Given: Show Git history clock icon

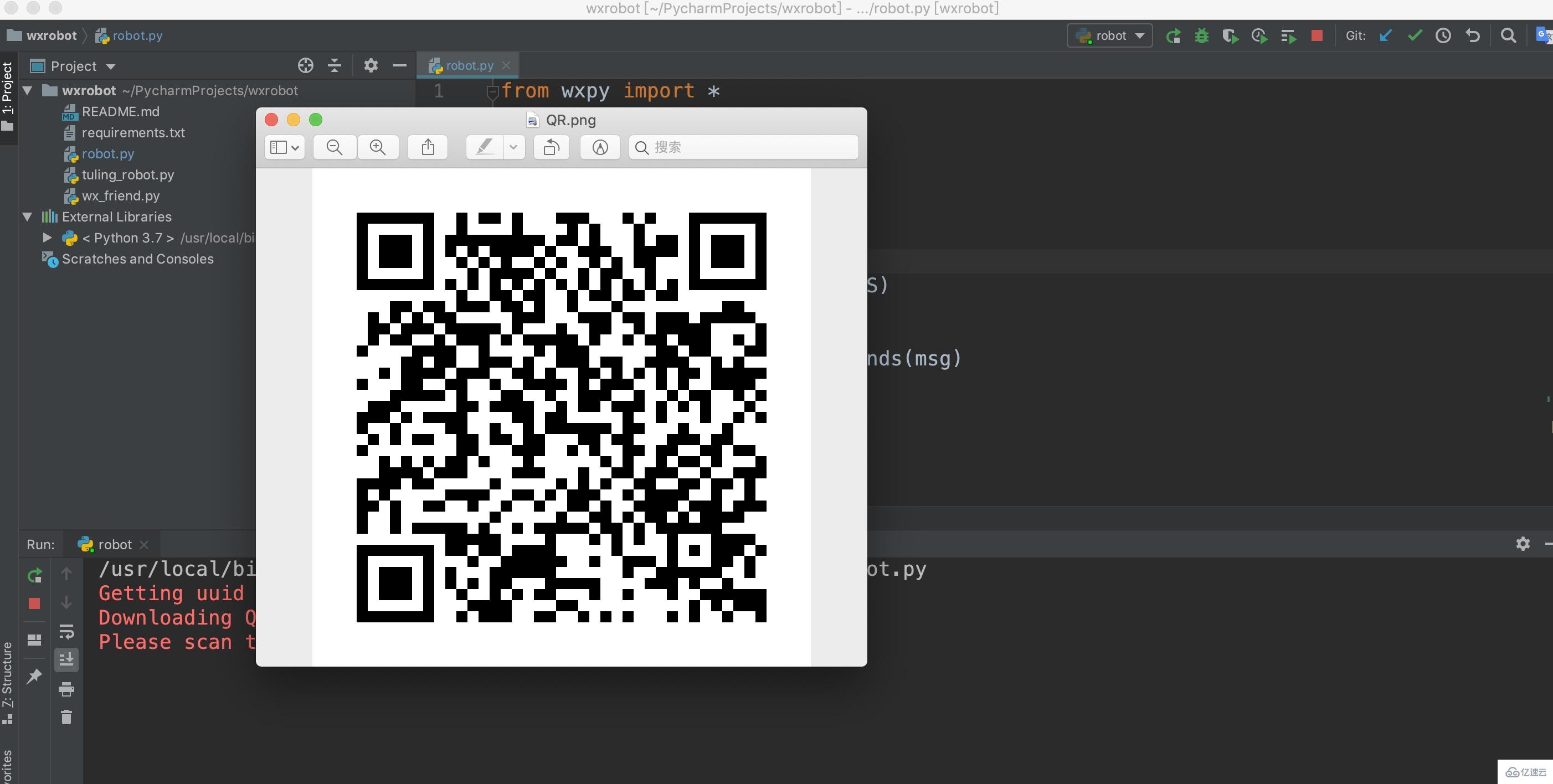Looking at the screenshot, I should coord(1443,36).
